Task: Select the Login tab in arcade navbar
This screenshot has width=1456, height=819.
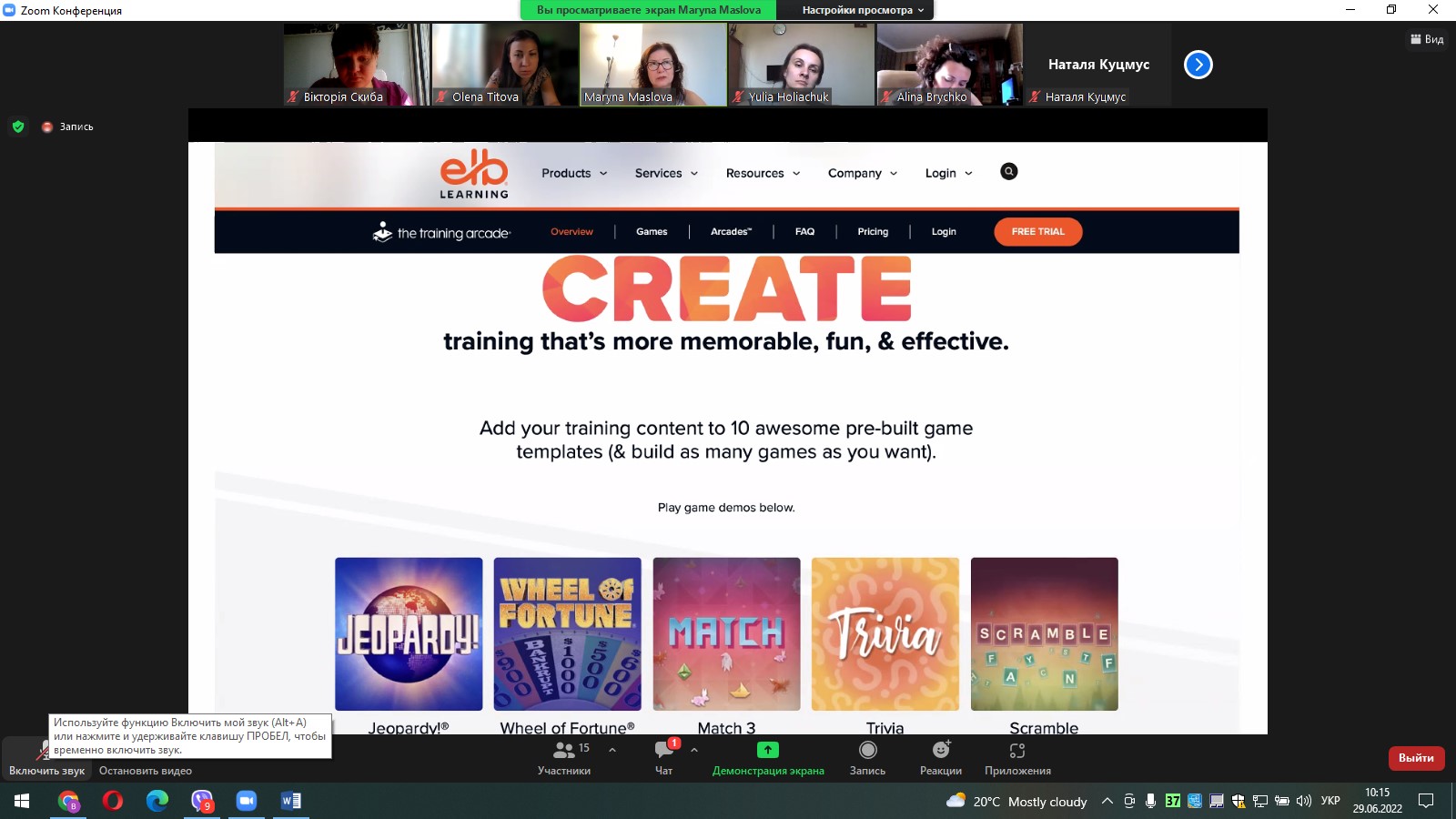Action: tap(944, 232)
